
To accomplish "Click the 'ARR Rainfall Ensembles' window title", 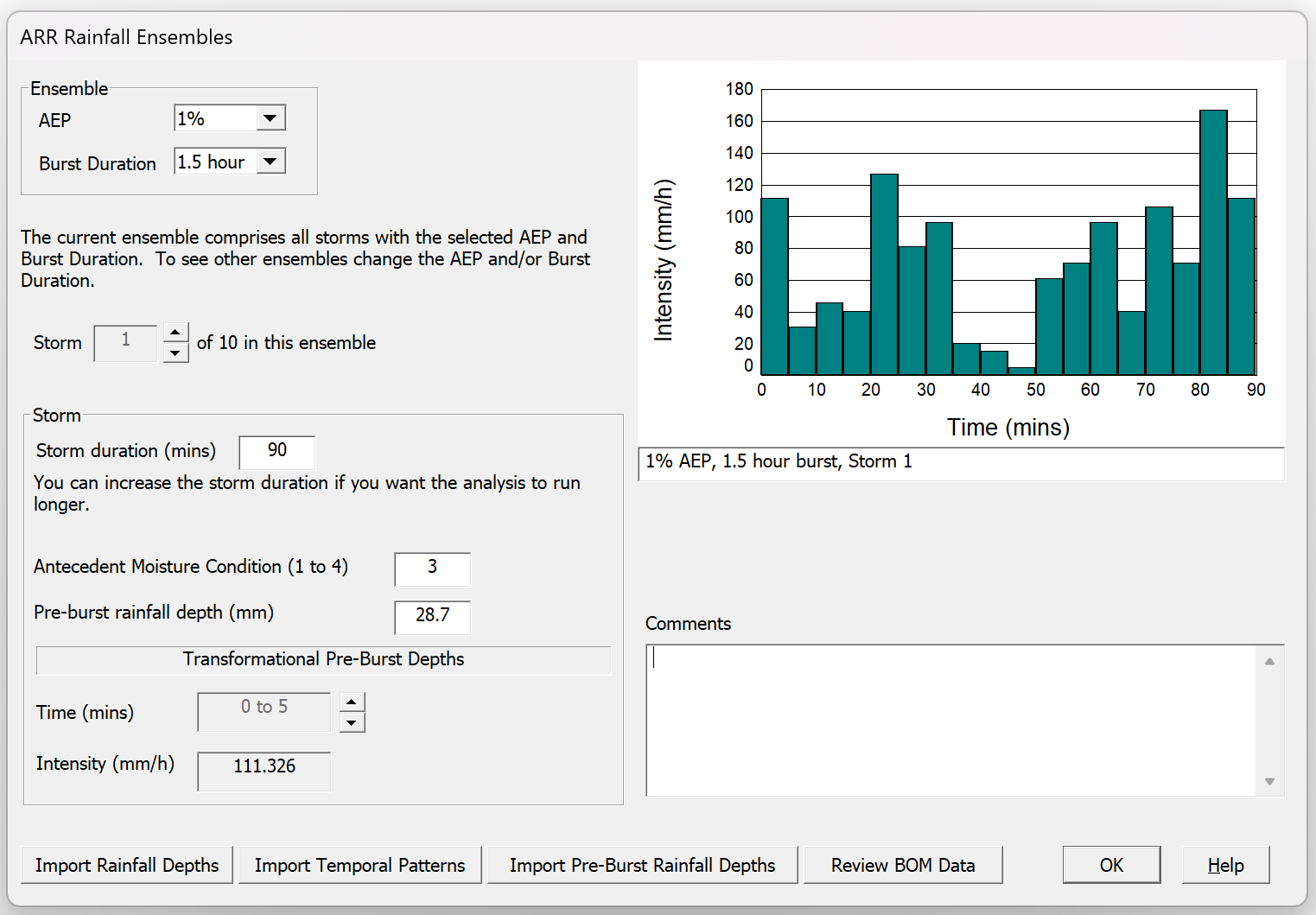I will click(x=126, y=37).
